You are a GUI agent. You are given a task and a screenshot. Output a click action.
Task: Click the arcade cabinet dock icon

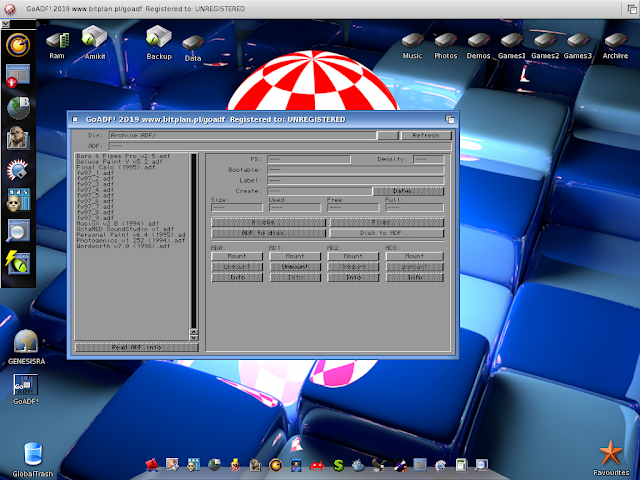point(296,465)
